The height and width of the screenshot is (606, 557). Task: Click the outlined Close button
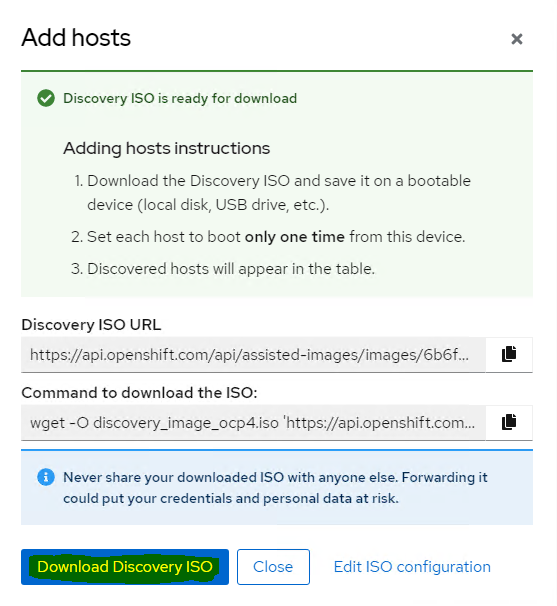click(273, 567)
